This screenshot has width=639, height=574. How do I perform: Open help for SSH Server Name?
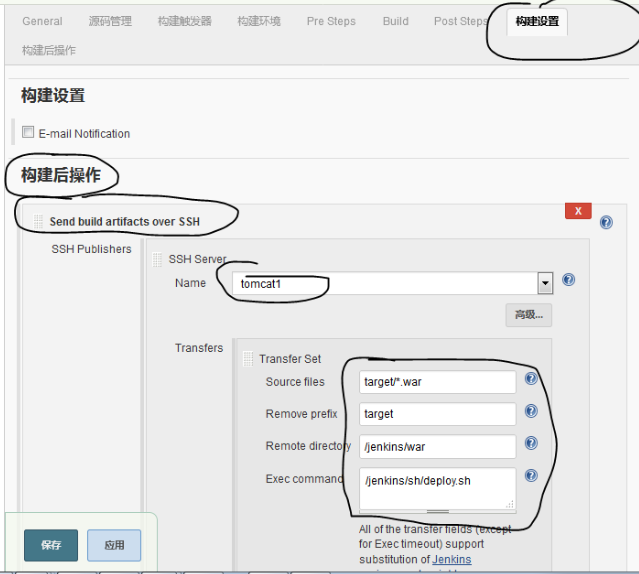568,280
